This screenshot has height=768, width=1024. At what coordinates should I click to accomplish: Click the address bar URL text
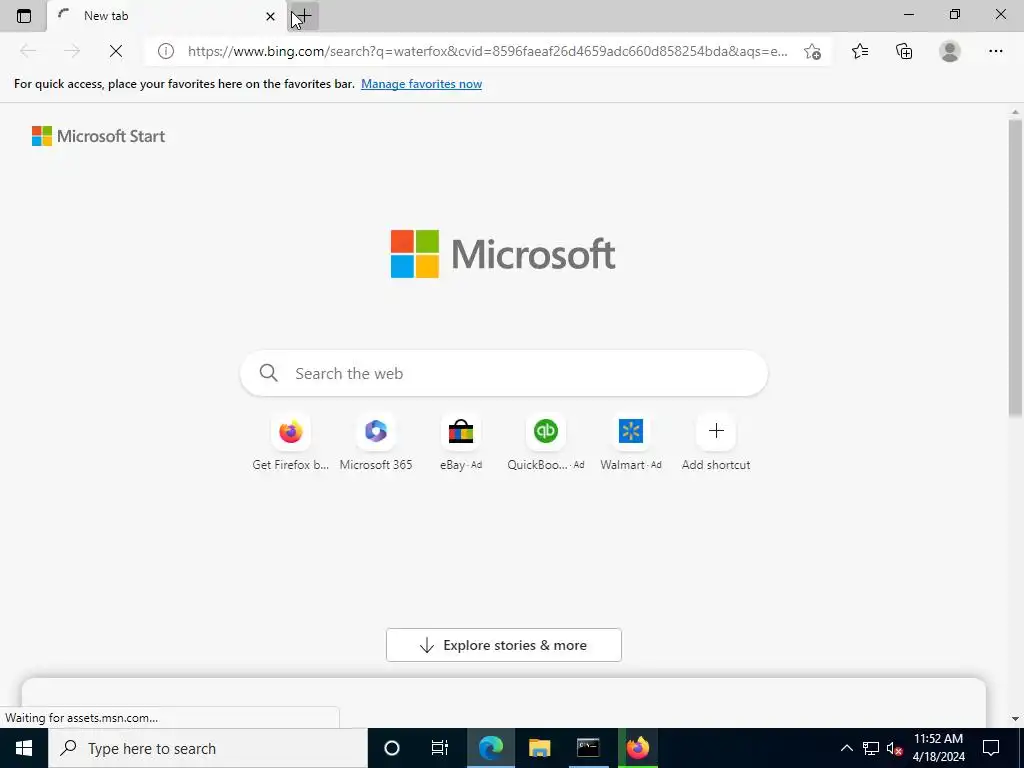pyautogui.click(x=487, y=51)
